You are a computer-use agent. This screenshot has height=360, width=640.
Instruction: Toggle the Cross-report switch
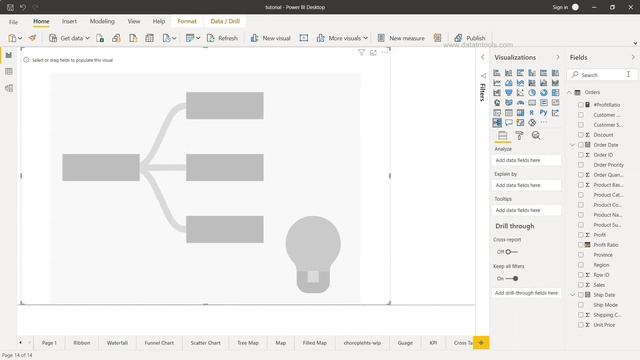click(x=511, y=252)
